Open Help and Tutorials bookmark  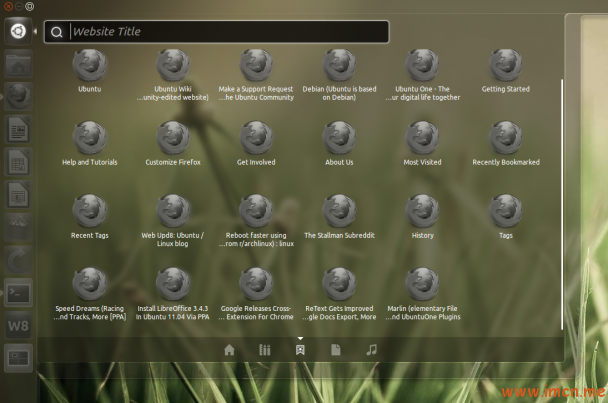[90, 144]
